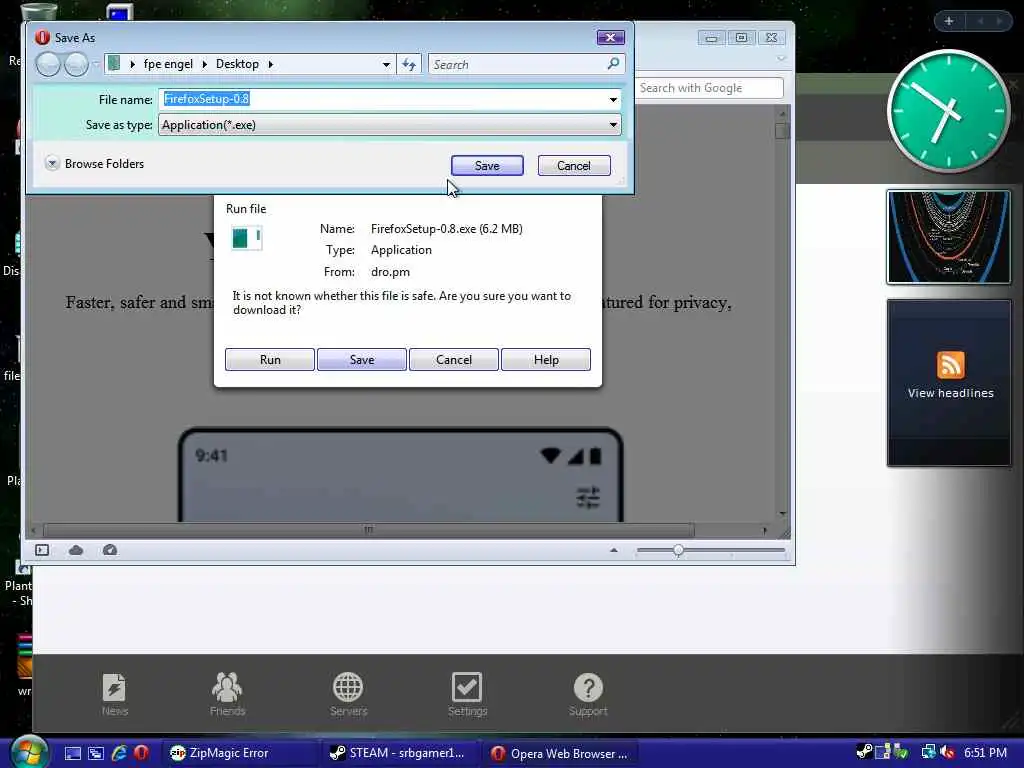Click the search magnifier icon in Save As
The width and height of the screenshot is (1024, 768).
pos(613,63)
